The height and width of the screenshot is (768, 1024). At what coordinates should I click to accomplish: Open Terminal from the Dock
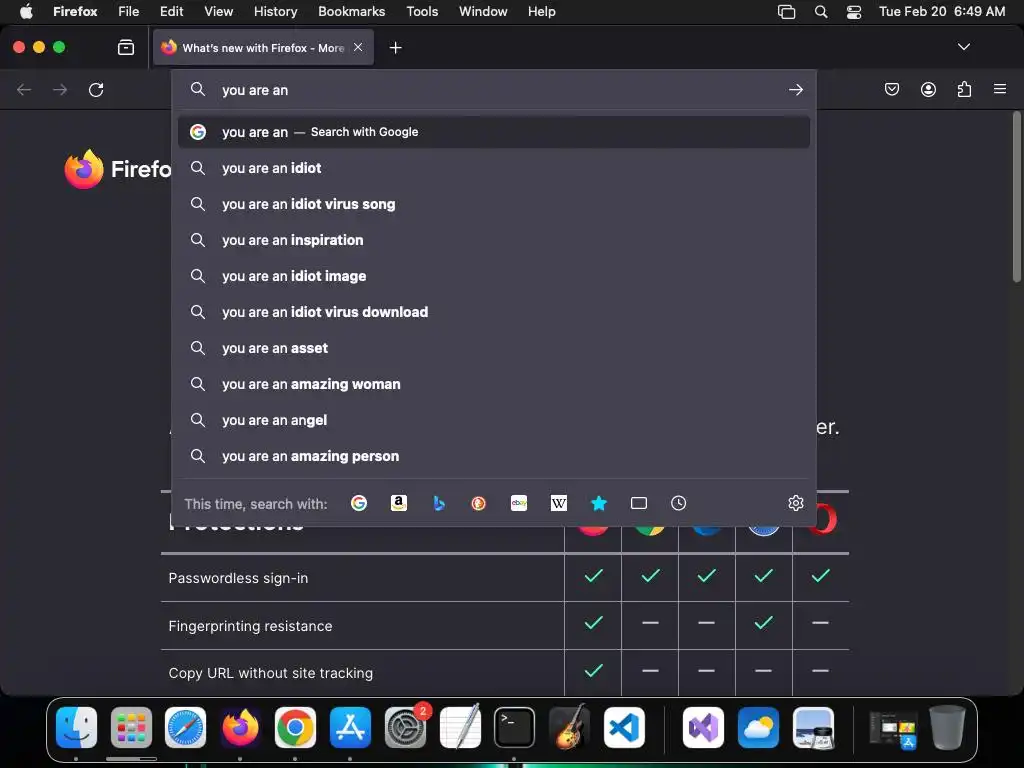515,727
